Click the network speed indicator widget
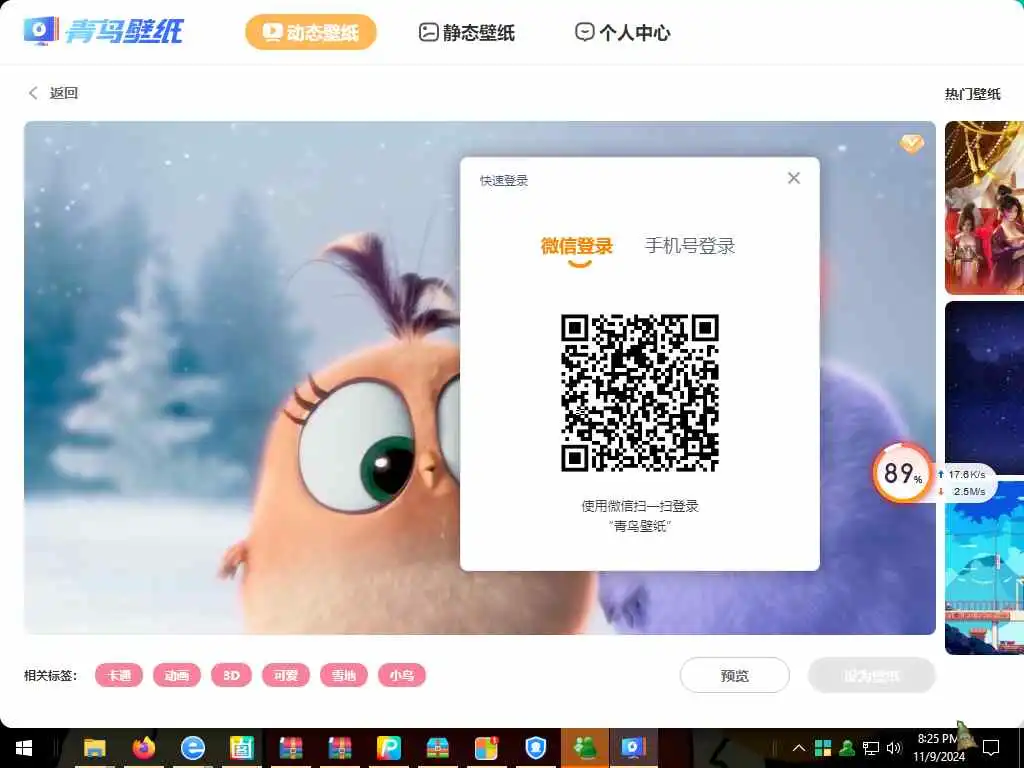1024x768 pixels. click(963, 483)
